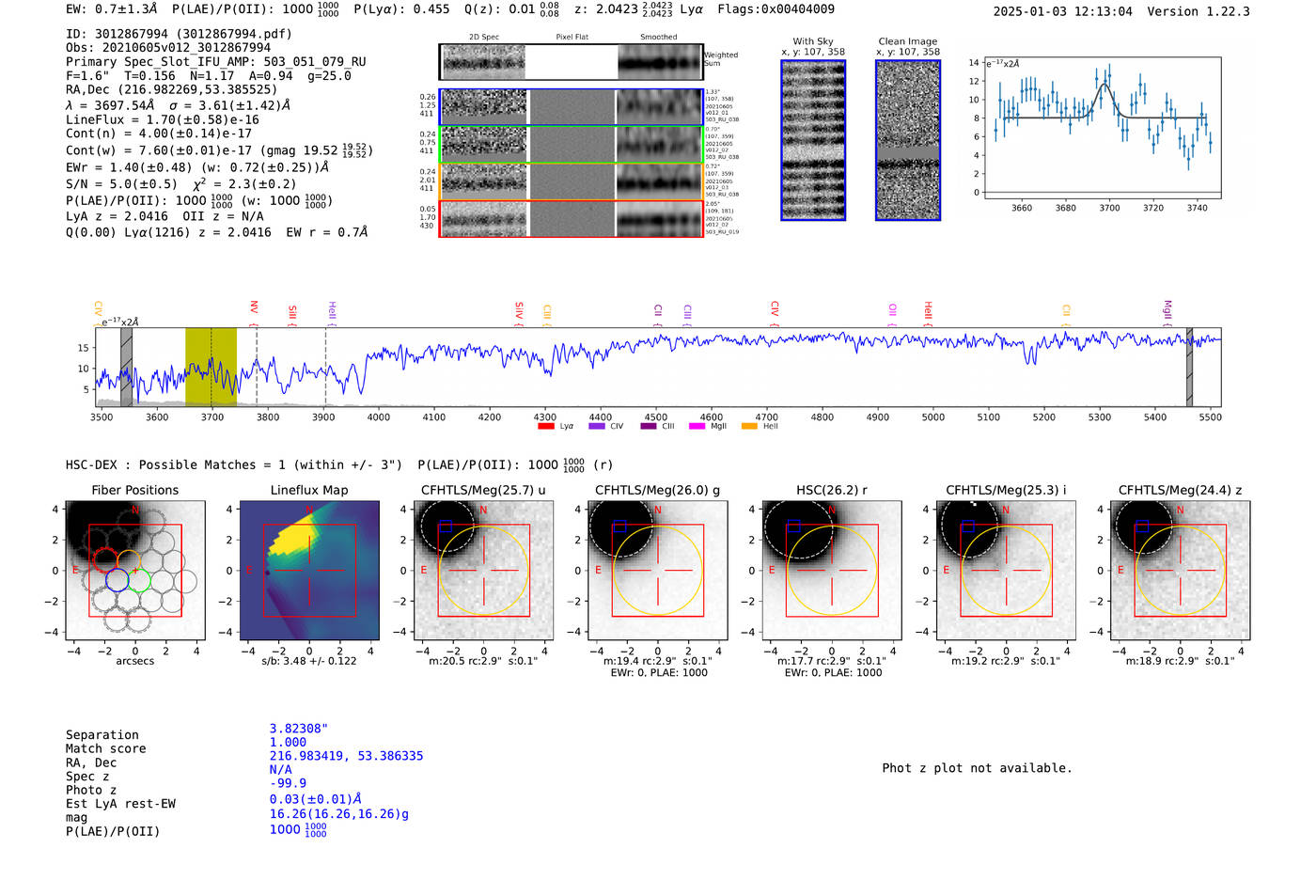This screenshot has height=896, width=1316.
Task: Click the orange HeII legend swatch
Action: [749, 426]
